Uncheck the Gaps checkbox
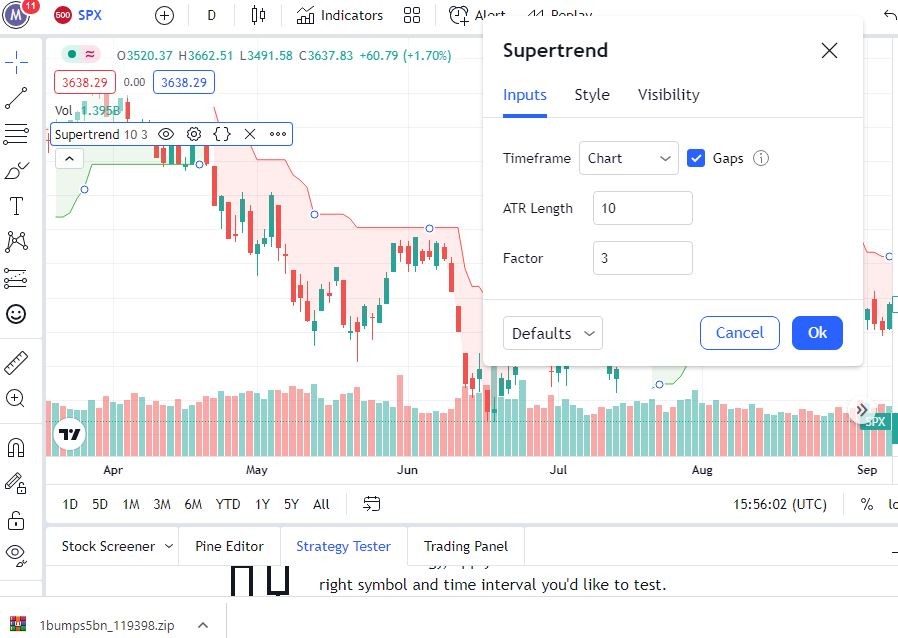Screen dimensions: 898x638 click(696, 158)
